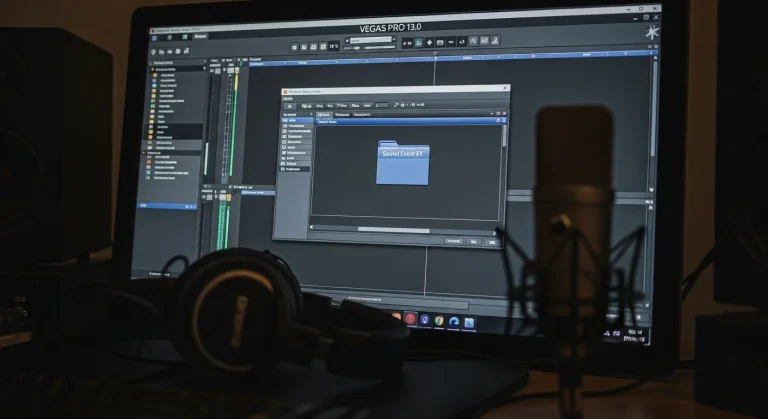This screenshot has height=419, width=768.
Task: Click the location pin icon above the project tree
Action: 153,52
